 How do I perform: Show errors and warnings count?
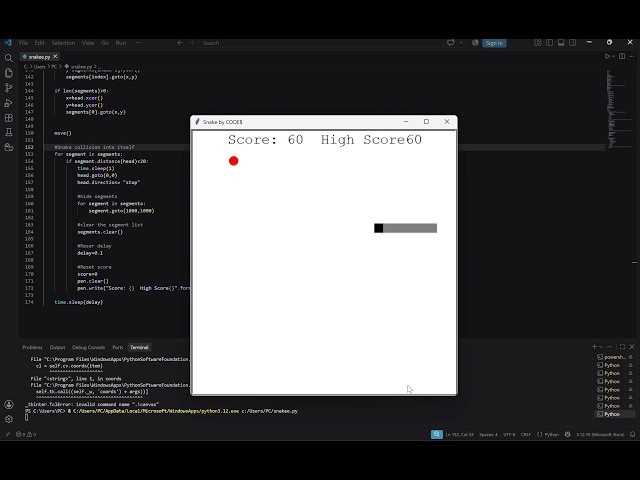(x=26, y=434)
